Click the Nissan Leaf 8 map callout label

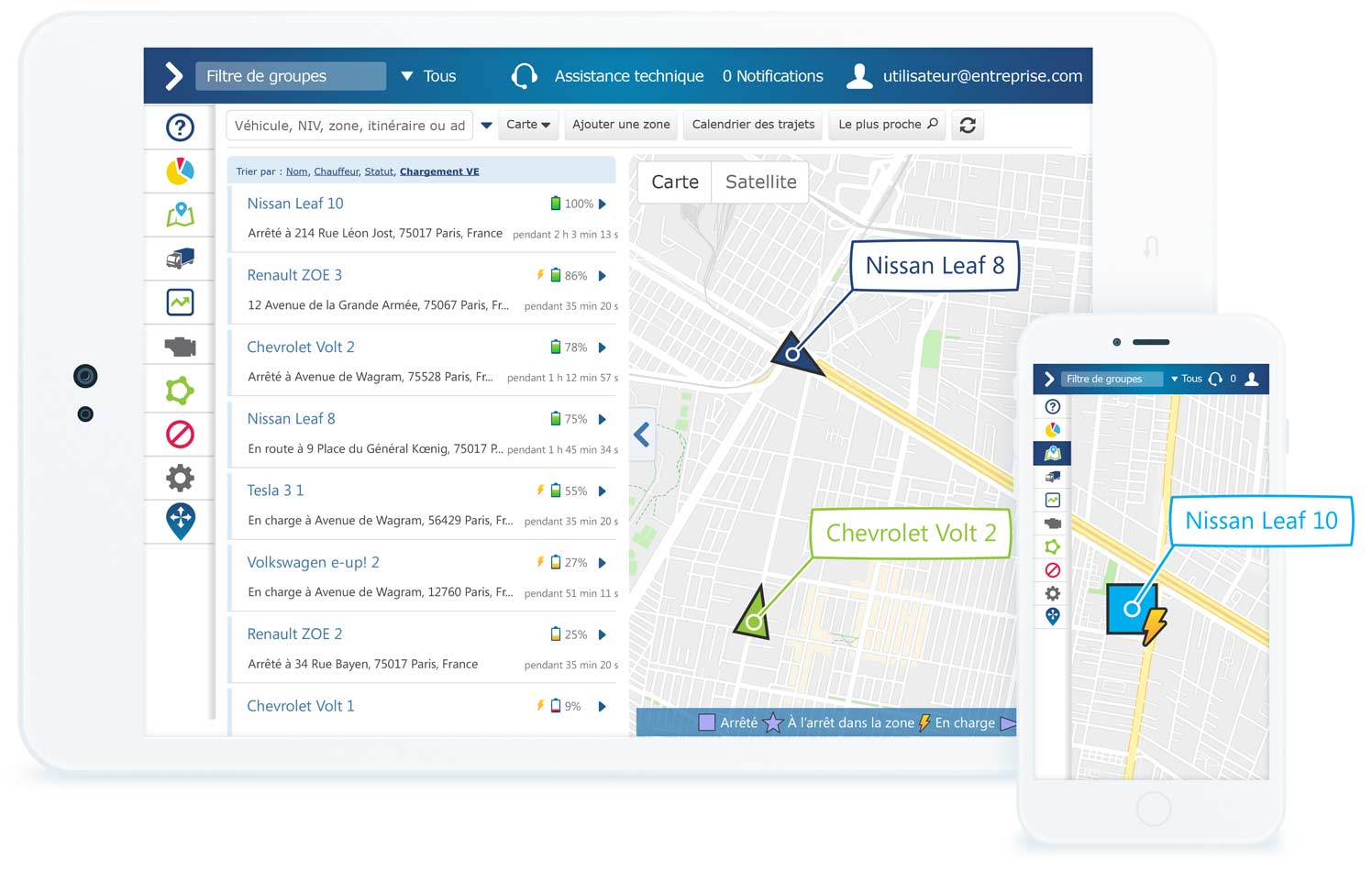tap(935, 266)
